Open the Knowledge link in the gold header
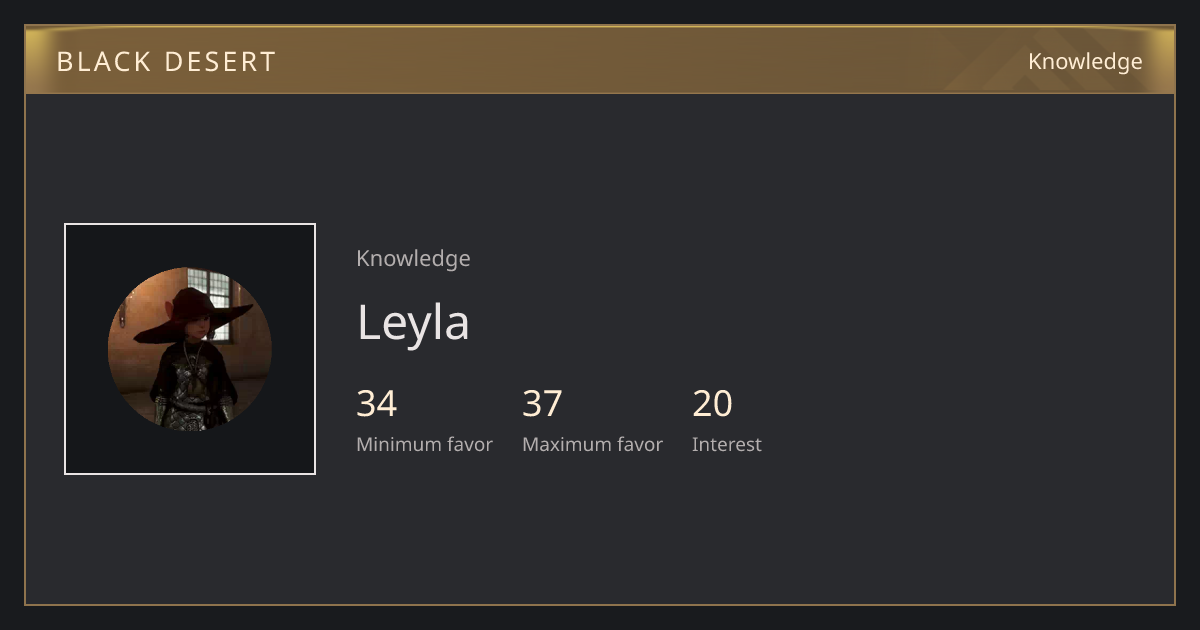1200x630 pixels. tap(1085, 61)
